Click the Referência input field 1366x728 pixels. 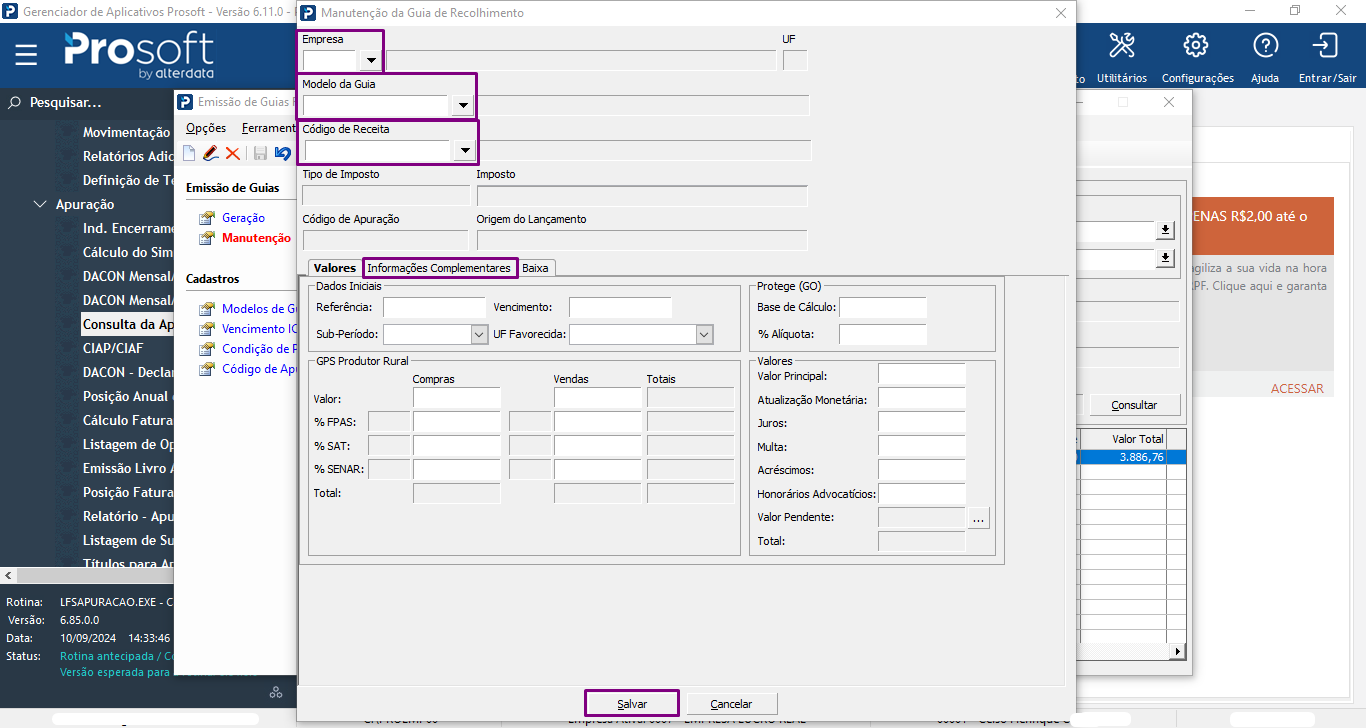click(x=433, y=308)
